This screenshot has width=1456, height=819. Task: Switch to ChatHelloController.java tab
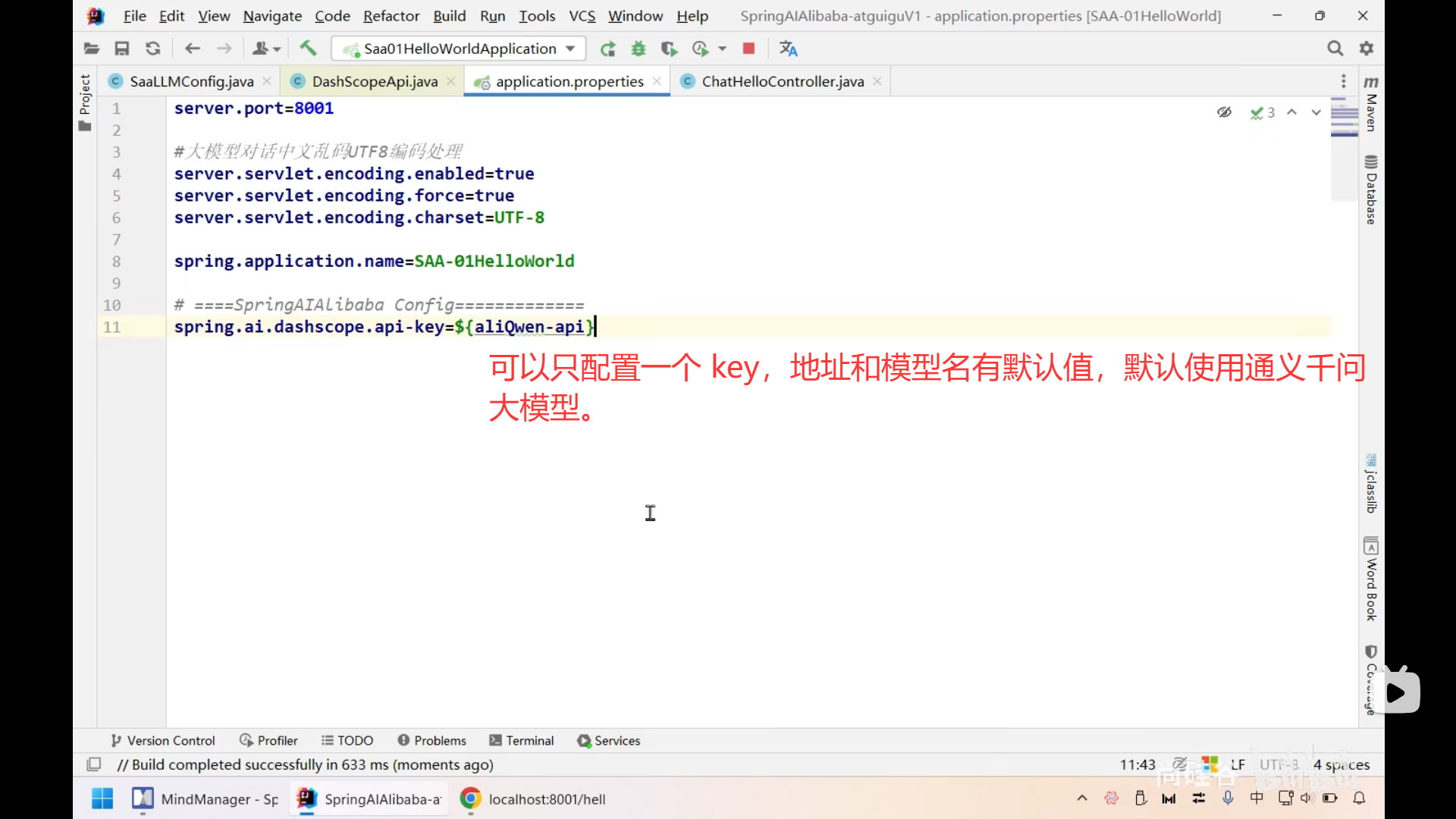coord(782,81)
